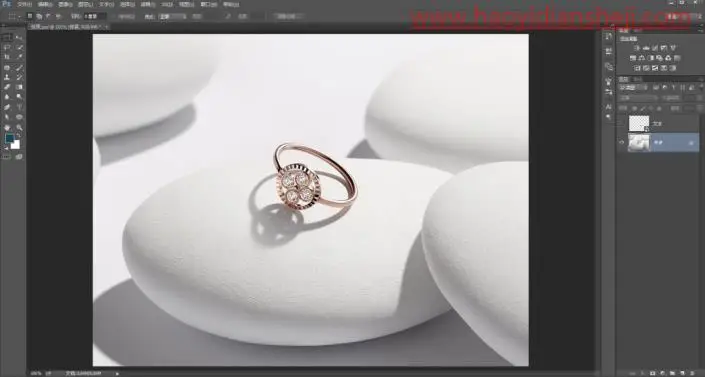The width and height of the screenshot is (705, 377).
Task: Click the Refine Edge button
Action: point(289,16)
